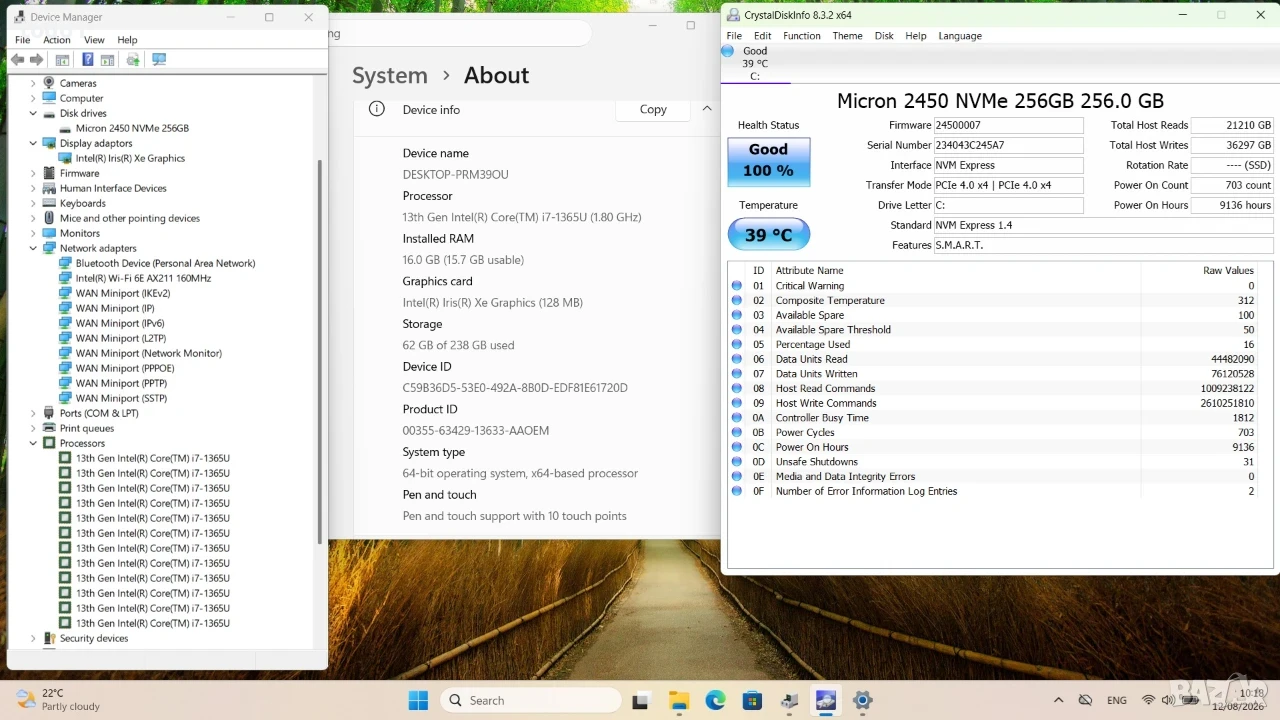Collapse the Disk drives category
1280x720 pixels.
(33, 113)
